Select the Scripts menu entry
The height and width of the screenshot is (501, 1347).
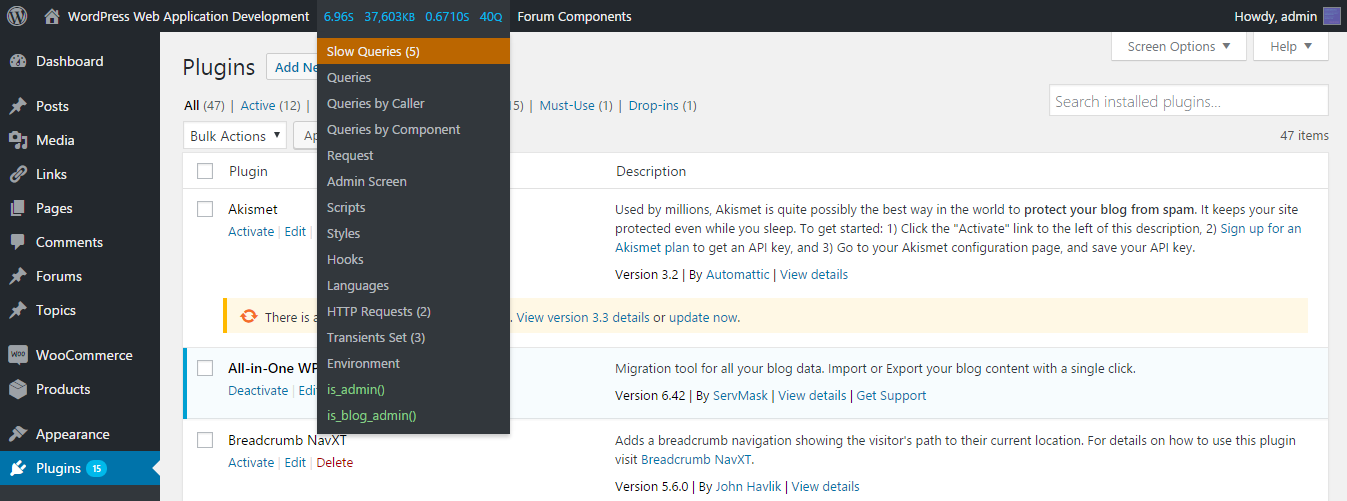[414, 207]
